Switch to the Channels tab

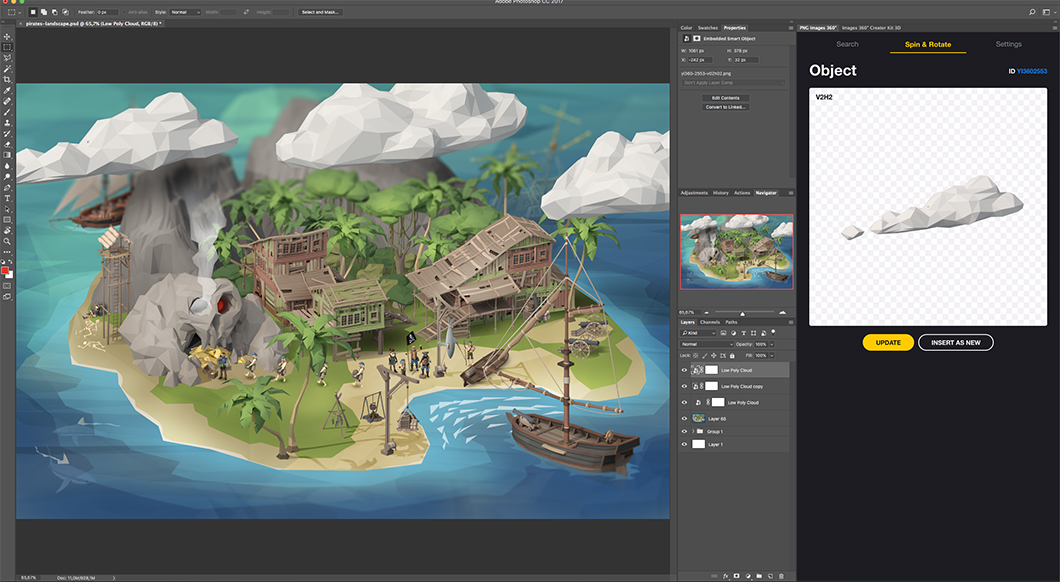click(x=709, y=322)
